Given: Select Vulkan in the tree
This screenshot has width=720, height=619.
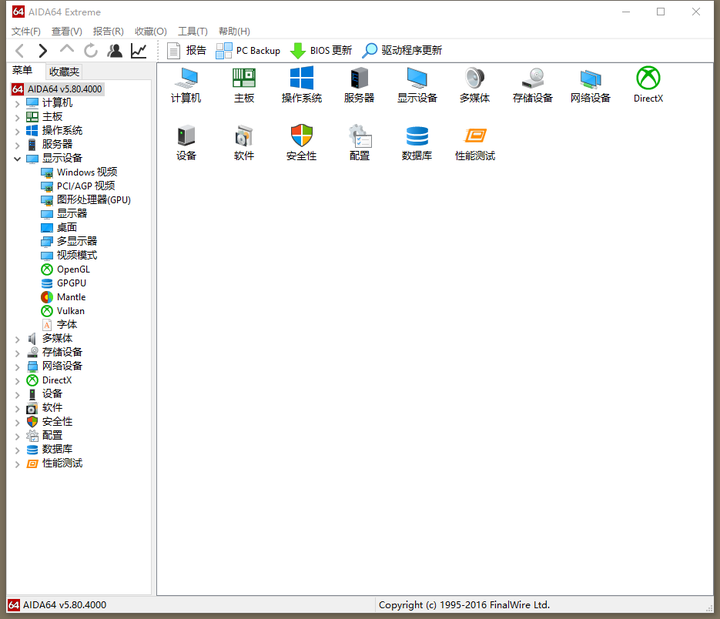Looking at the screenshot, I should pos(70,311).
